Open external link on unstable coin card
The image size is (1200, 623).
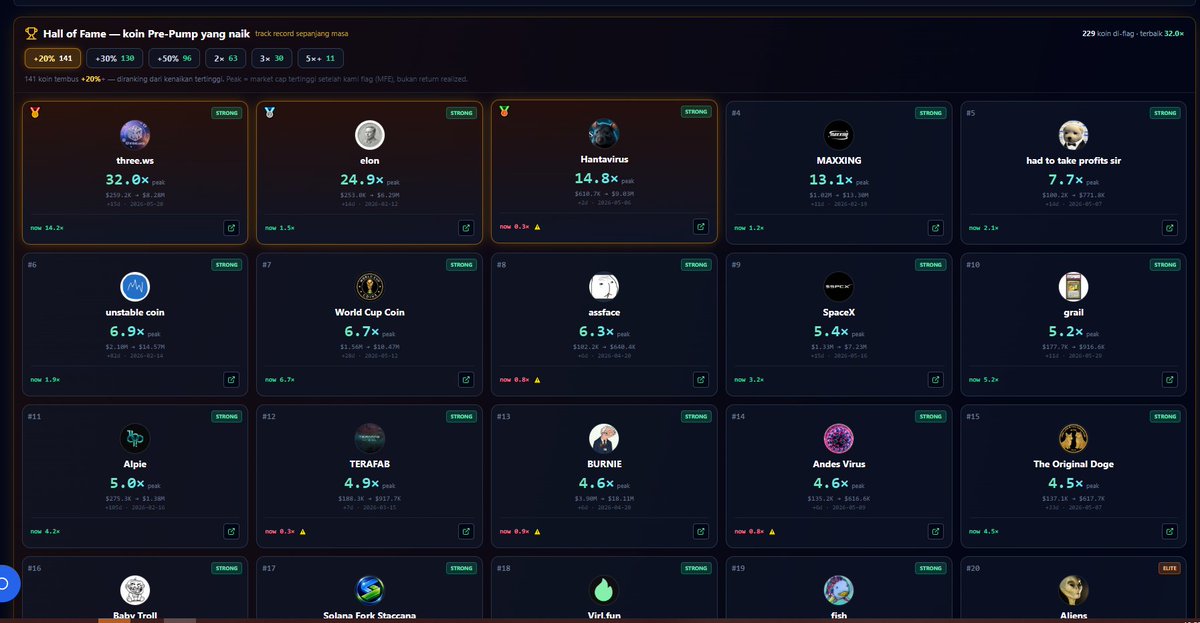pyautogui.click(x=231, y=379)
